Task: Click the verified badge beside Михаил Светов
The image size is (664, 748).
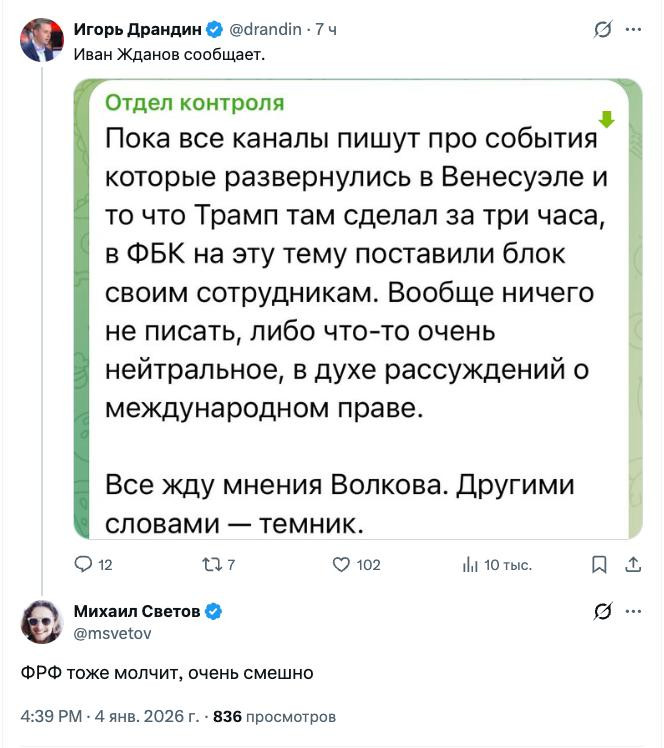Action: (213, 611)
